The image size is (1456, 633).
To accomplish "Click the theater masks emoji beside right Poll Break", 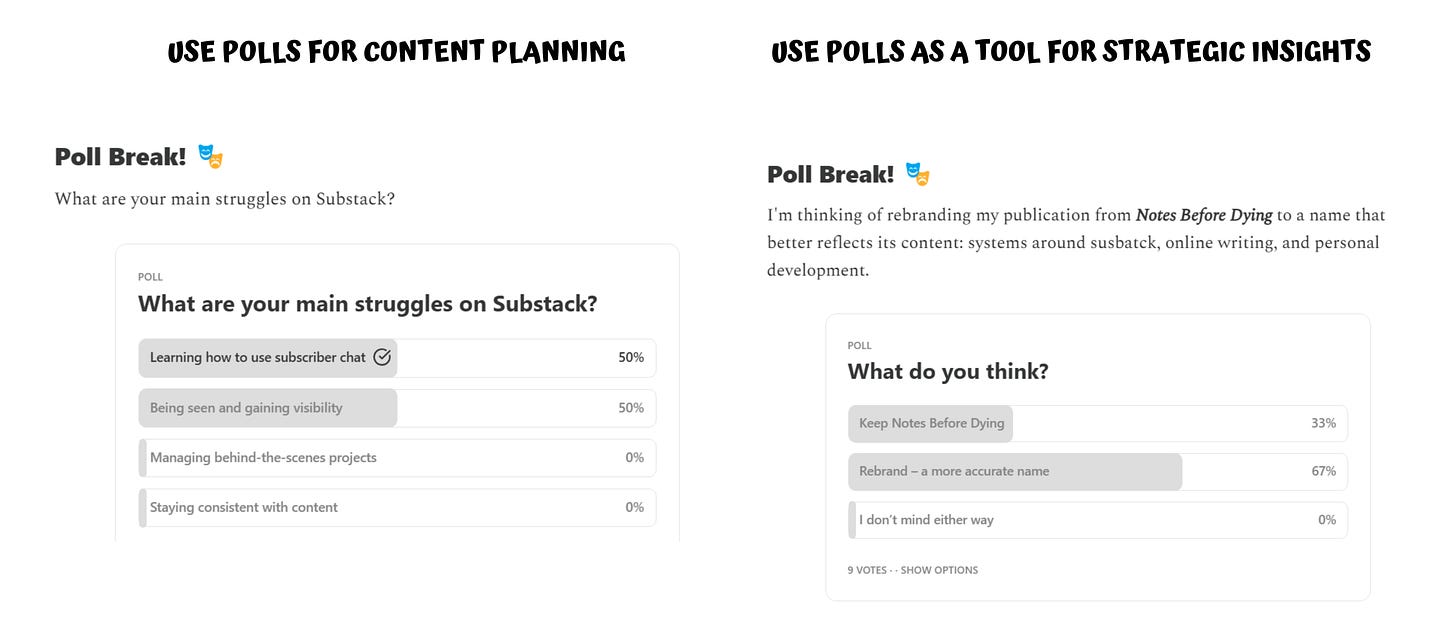I will 918,174.
